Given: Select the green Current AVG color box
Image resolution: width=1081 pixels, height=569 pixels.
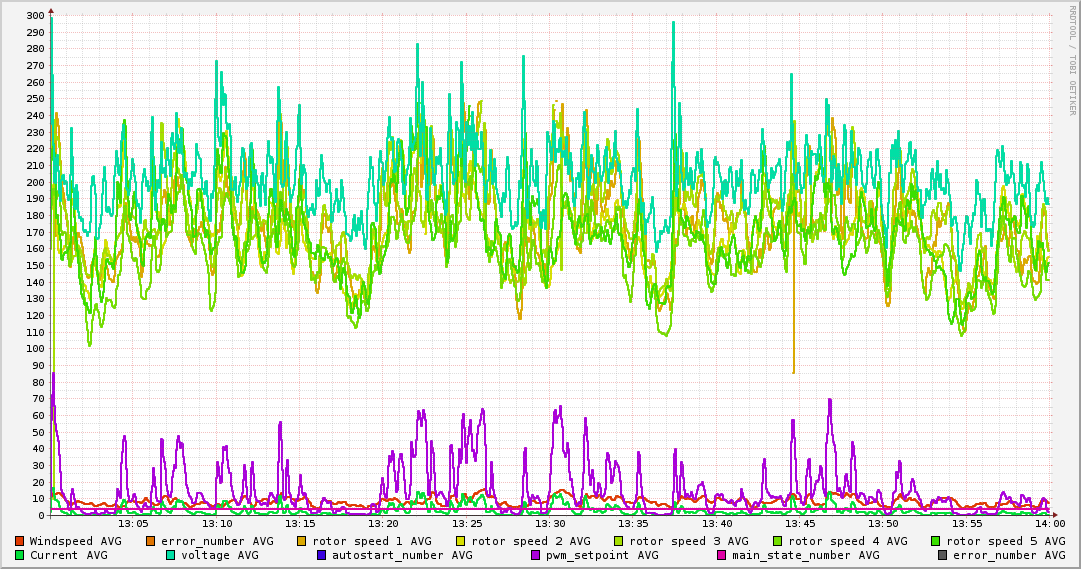Looking at the screenshot, I should 19,555.
